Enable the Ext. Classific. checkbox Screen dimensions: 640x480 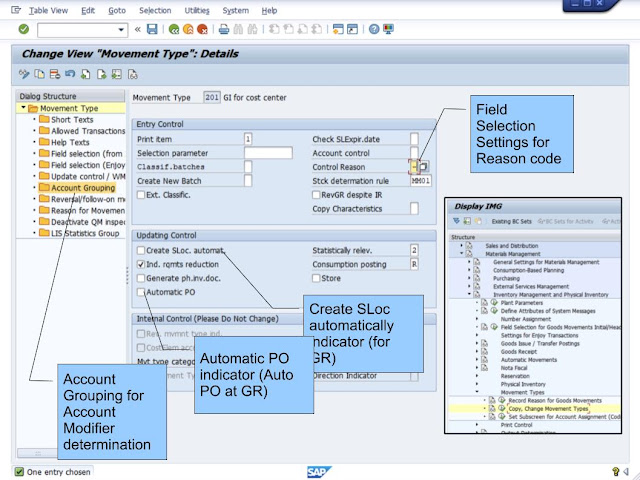coord(141,195)
